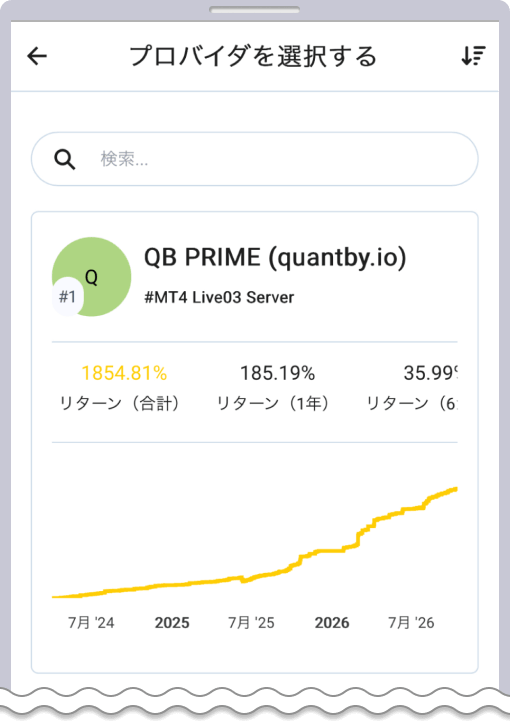The image size is (510, 725).
Task: Click the 7月 '26 axis label
Action: pyautogui.click(x=411, y=623)
